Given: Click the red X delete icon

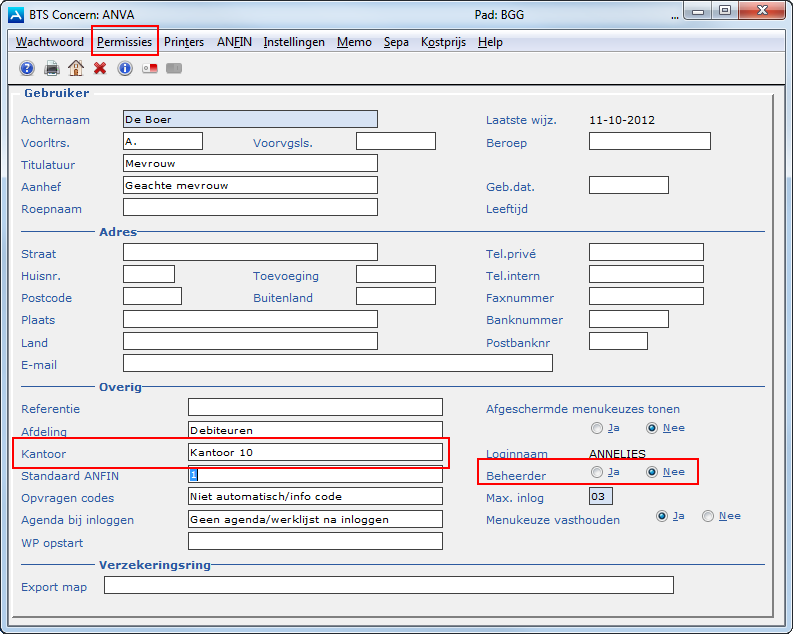Looking at the screenshot, I should pyautogui.click(x=100, y=68).
